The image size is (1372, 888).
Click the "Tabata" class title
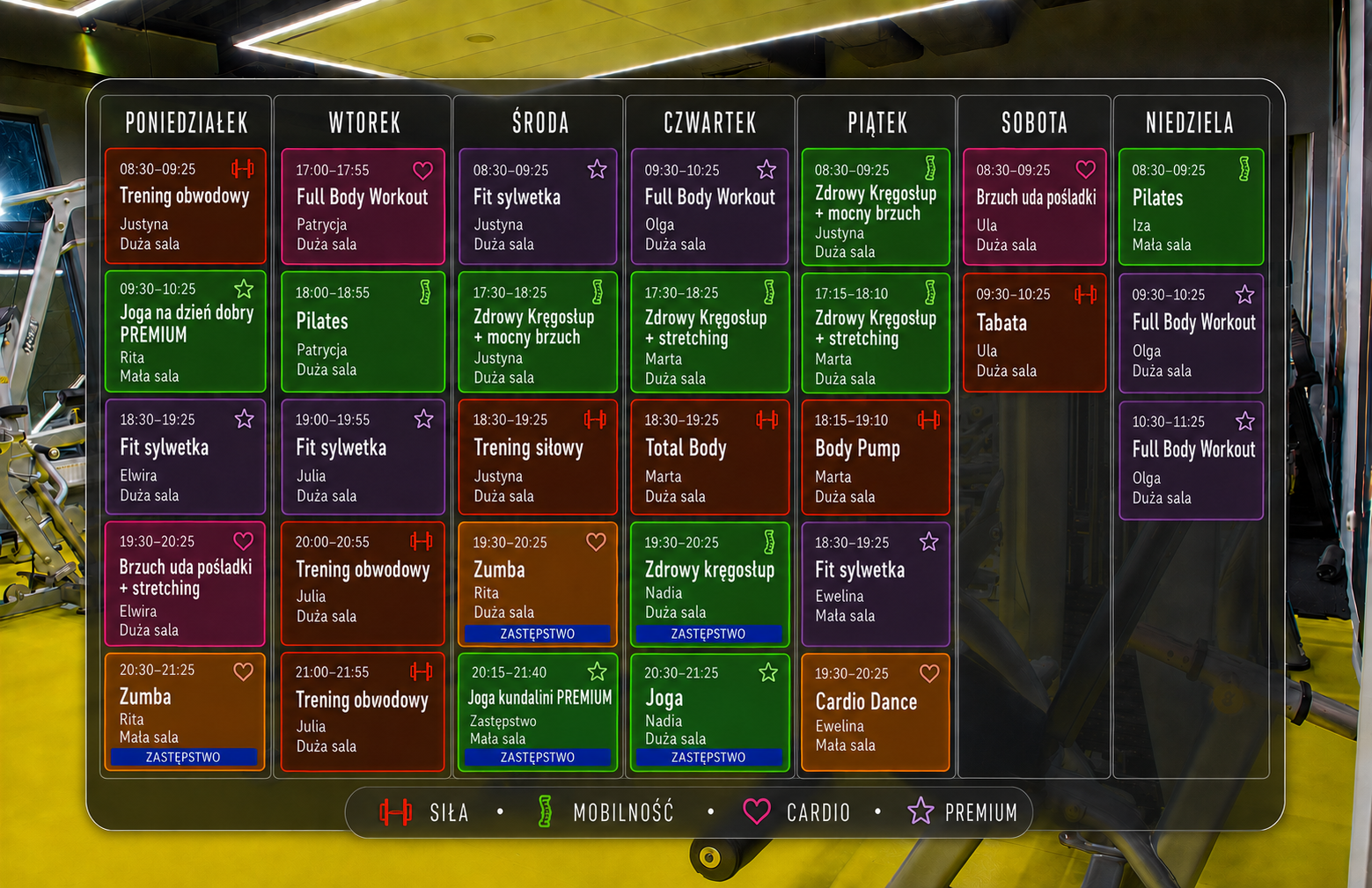click(1001, 323)
